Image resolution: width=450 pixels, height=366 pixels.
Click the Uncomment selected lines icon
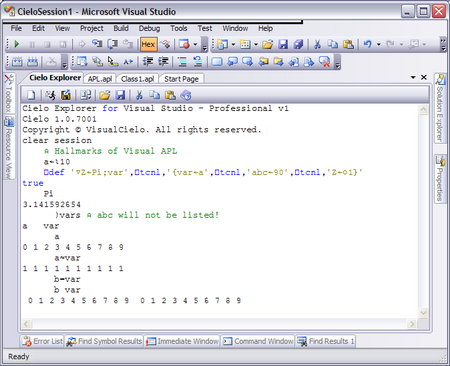tap(198, 61)
